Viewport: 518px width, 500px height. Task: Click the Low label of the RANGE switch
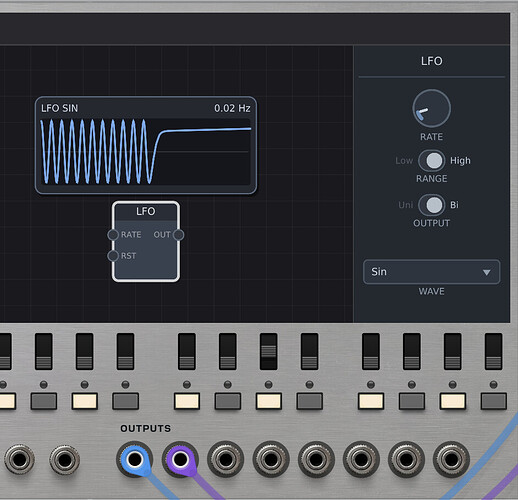pos(404,161)
